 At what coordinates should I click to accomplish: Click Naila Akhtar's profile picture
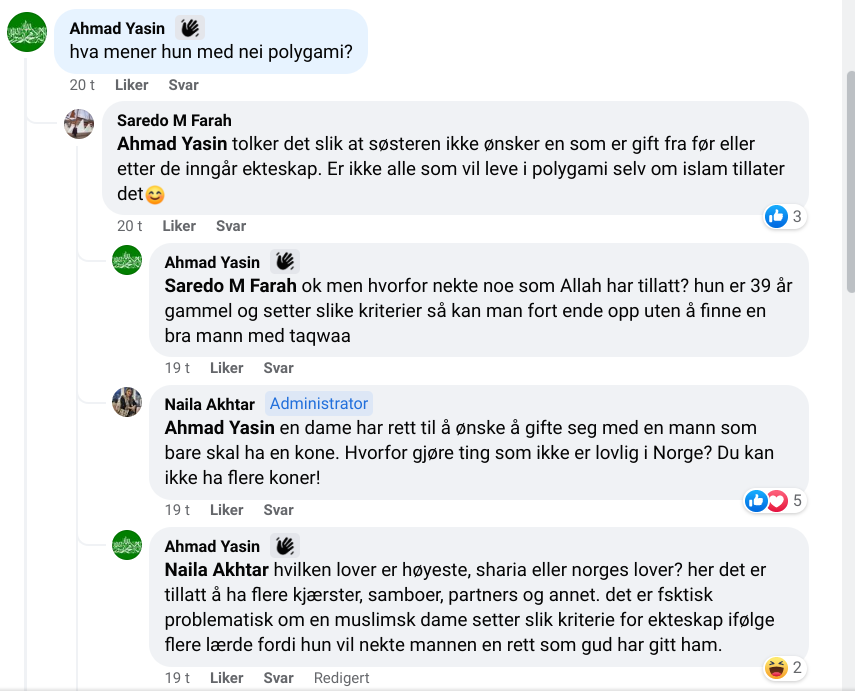pos(127,402)
